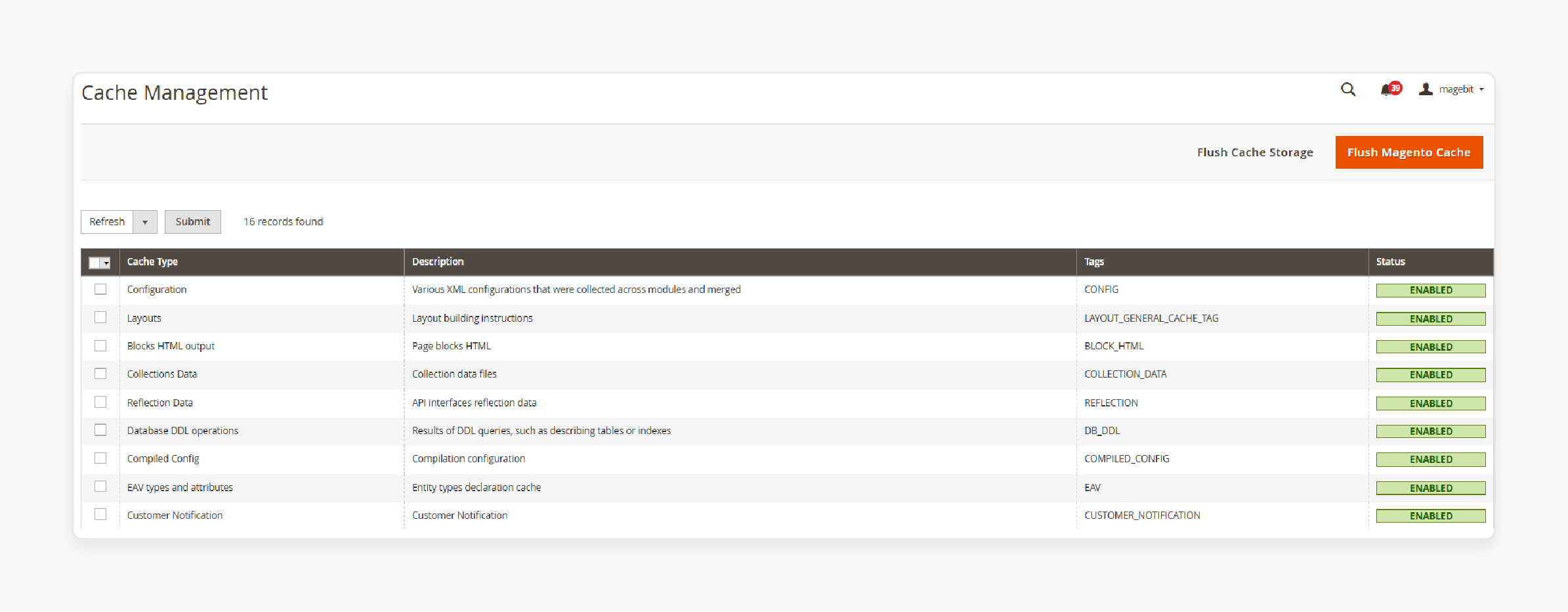
Task: Expand the magebit account menu arrow
Action: coord(1481,90)
